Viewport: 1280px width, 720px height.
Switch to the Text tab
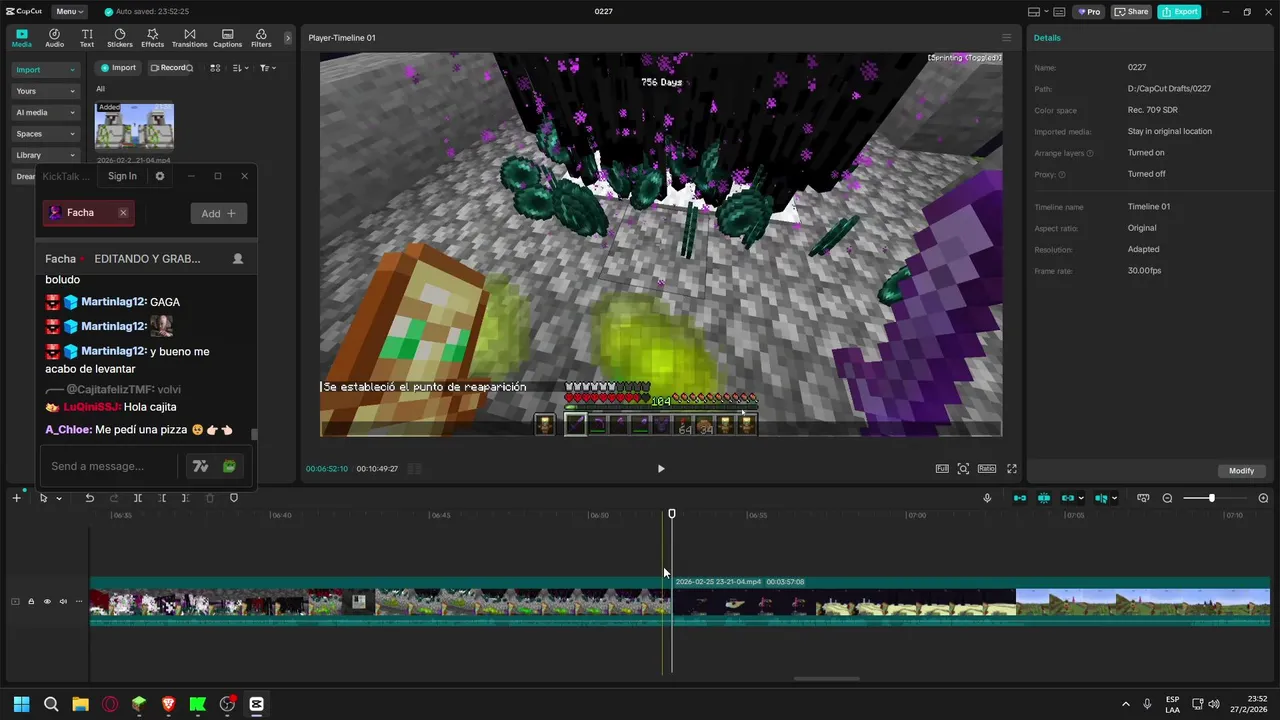(87, 38)
